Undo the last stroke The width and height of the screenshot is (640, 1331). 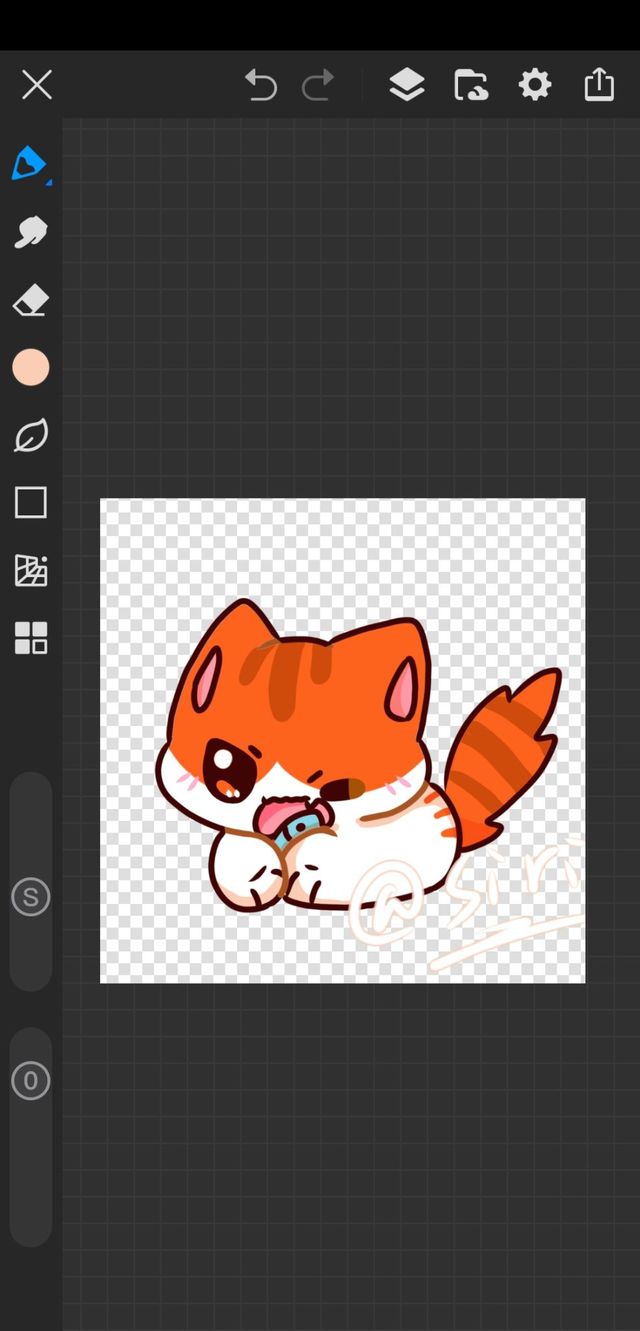261,85
